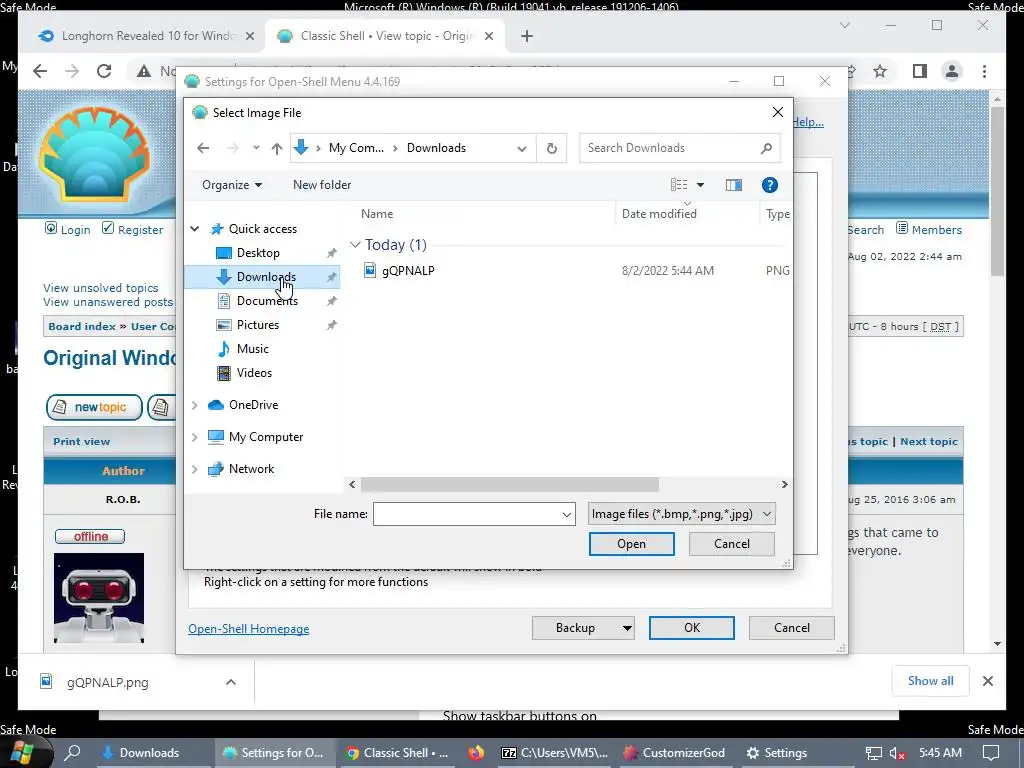Image resolution: width=1024 pixels, height=768 pixels.
Task: Click Cancel in Open-Shell settings window
Action: 792,628
